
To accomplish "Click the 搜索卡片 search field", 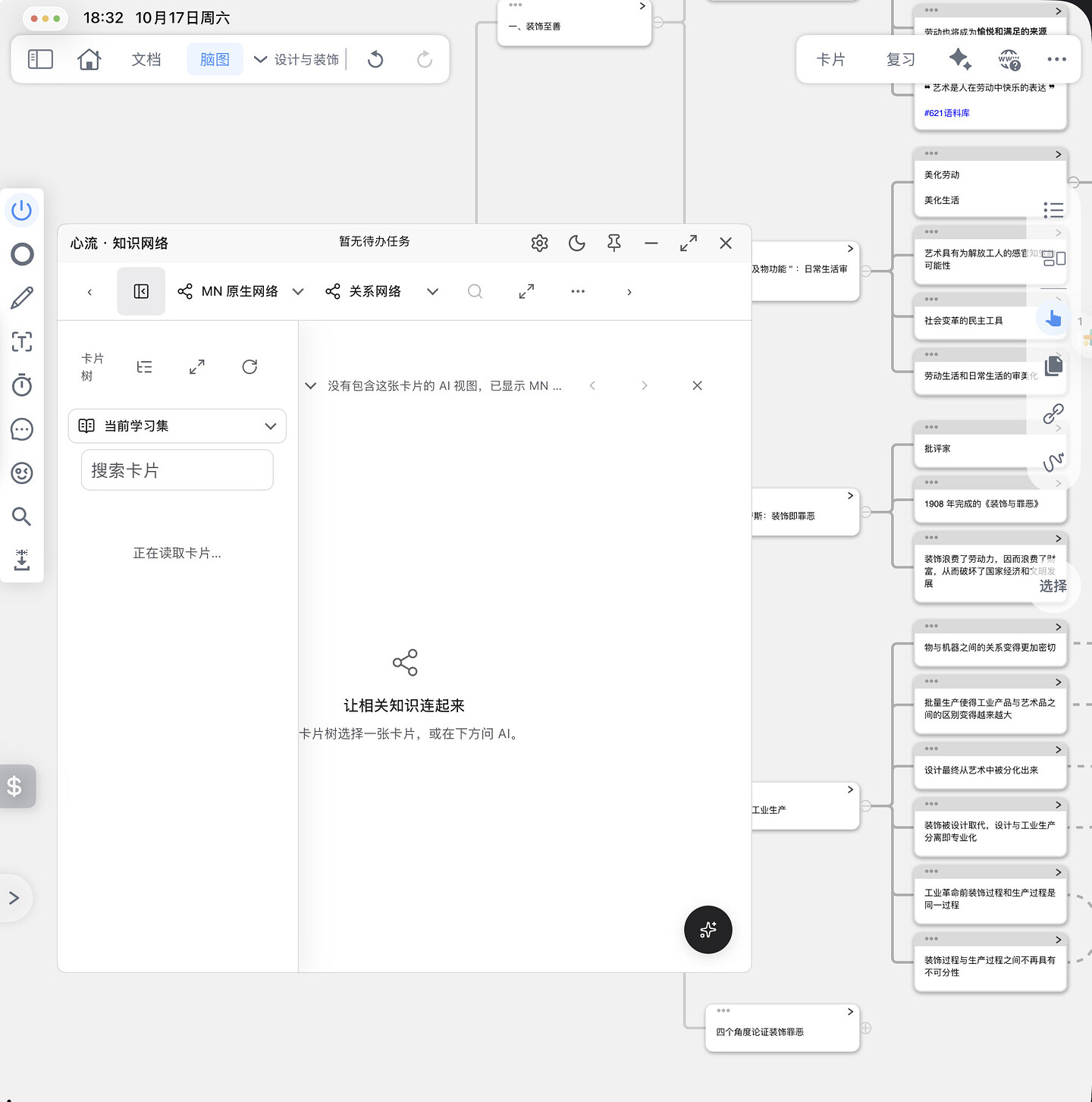I will pyautogui.click(x=177, y=470).
